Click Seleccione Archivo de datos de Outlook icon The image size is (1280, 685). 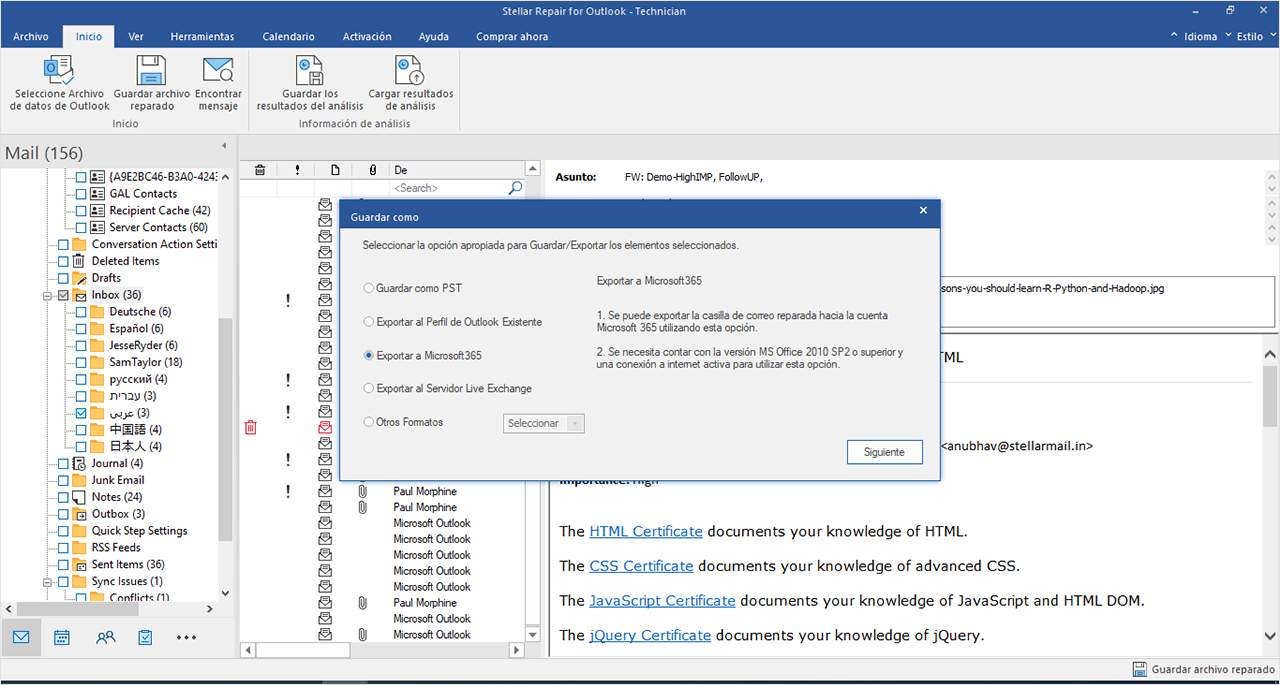59,71
